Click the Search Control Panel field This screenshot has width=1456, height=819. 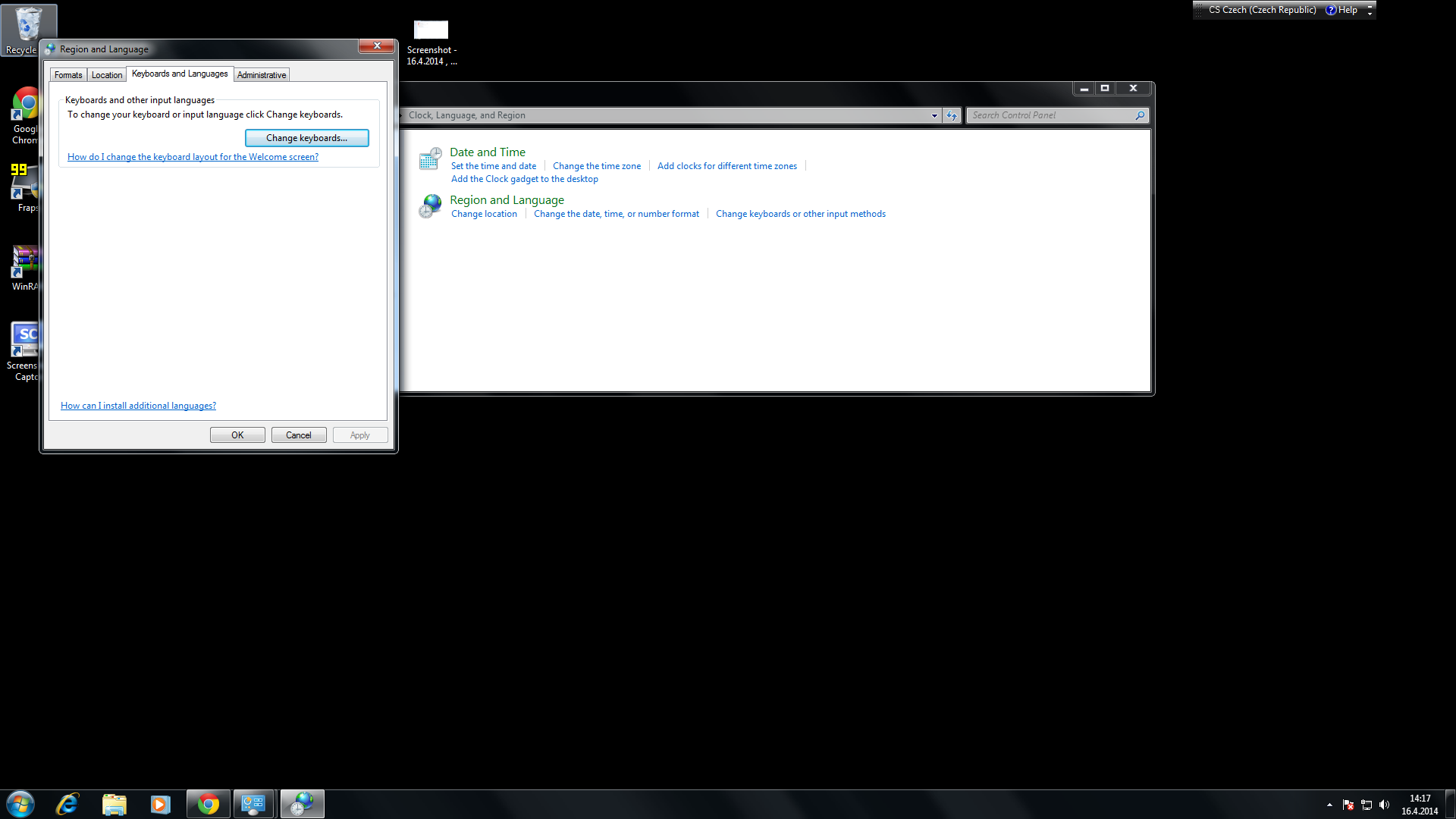click(x=1051, y=115)
